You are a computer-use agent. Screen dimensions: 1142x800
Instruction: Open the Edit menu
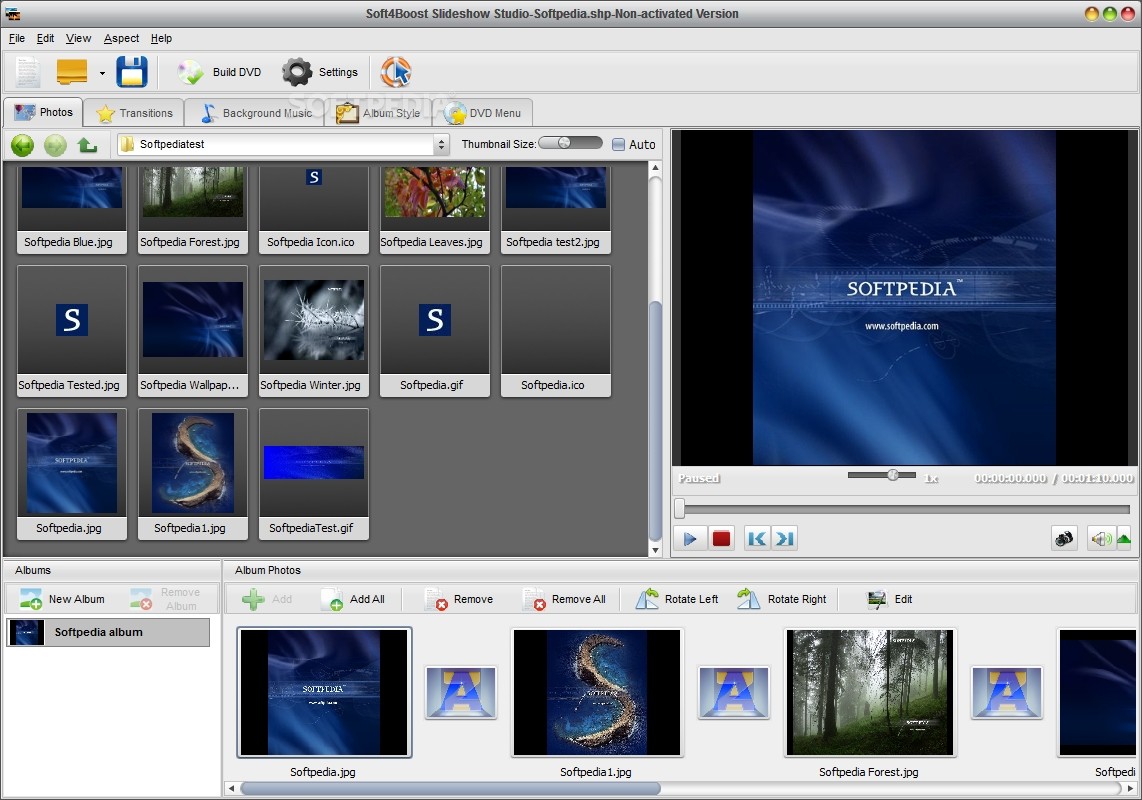tap(45, 38)
